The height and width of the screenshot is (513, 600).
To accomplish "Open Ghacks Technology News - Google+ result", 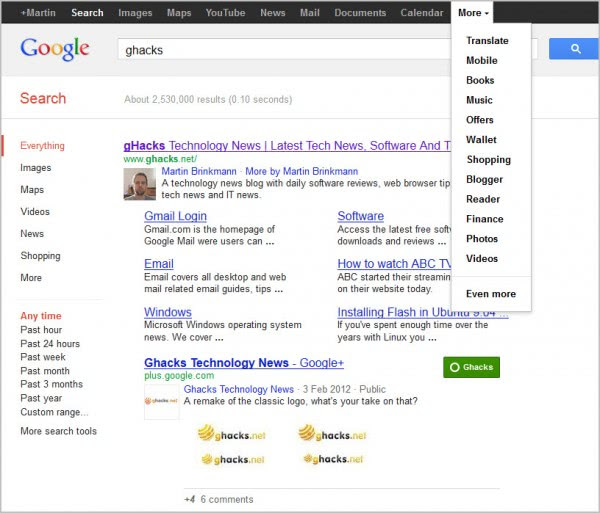I will (244, 363).
